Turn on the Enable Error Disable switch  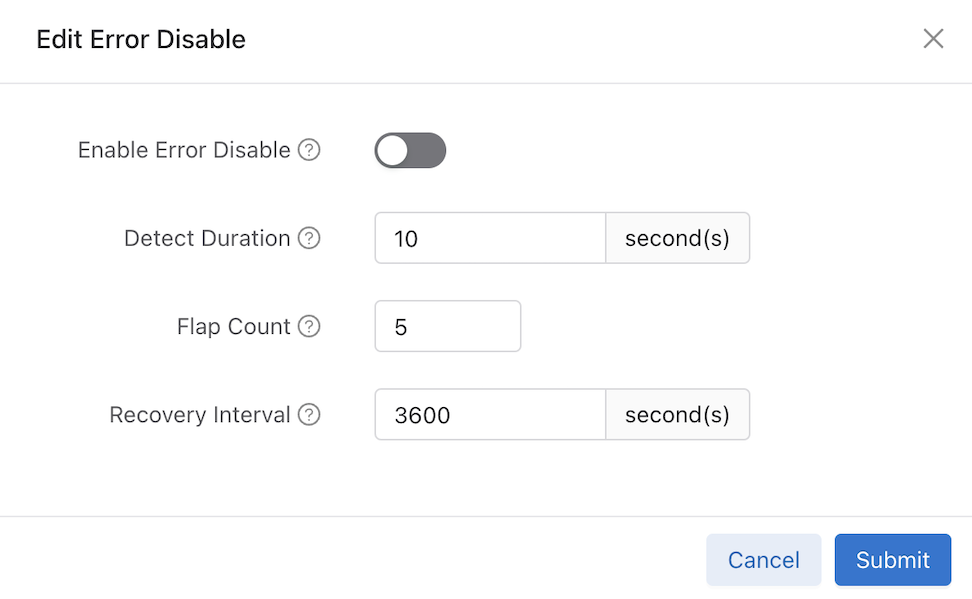[410, 150]
